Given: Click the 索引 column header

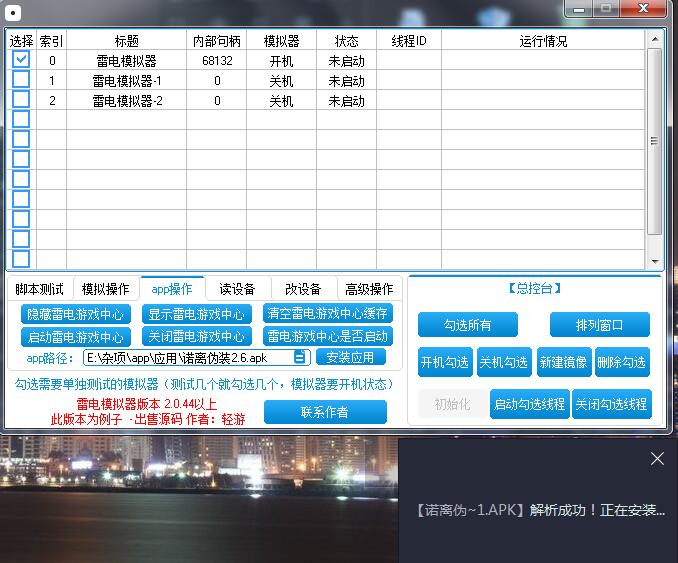Looking at the screenshot, I should (x=51, y=41).
